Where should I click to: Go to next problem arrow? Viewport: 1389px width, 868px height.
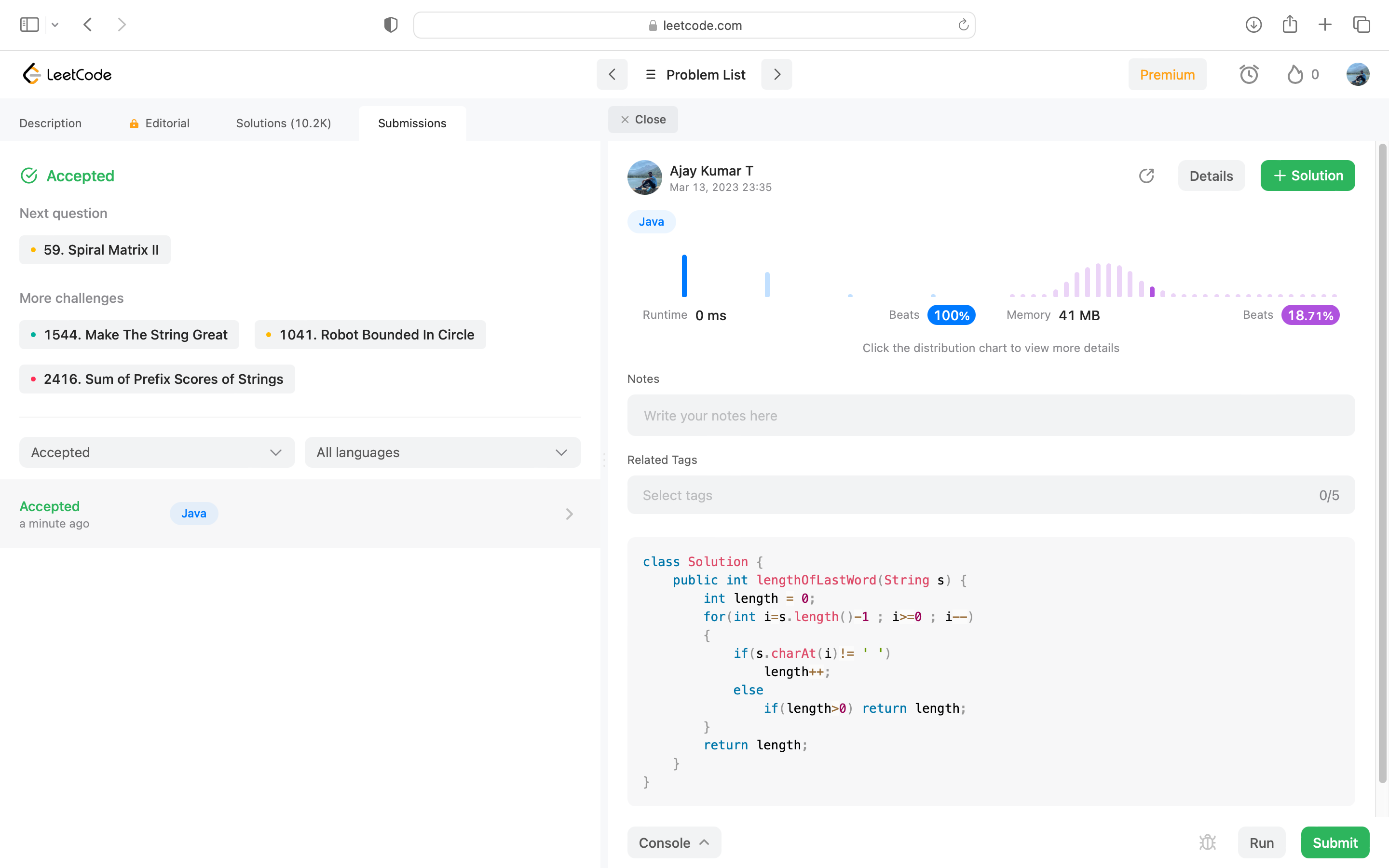[x=776, y=74]
